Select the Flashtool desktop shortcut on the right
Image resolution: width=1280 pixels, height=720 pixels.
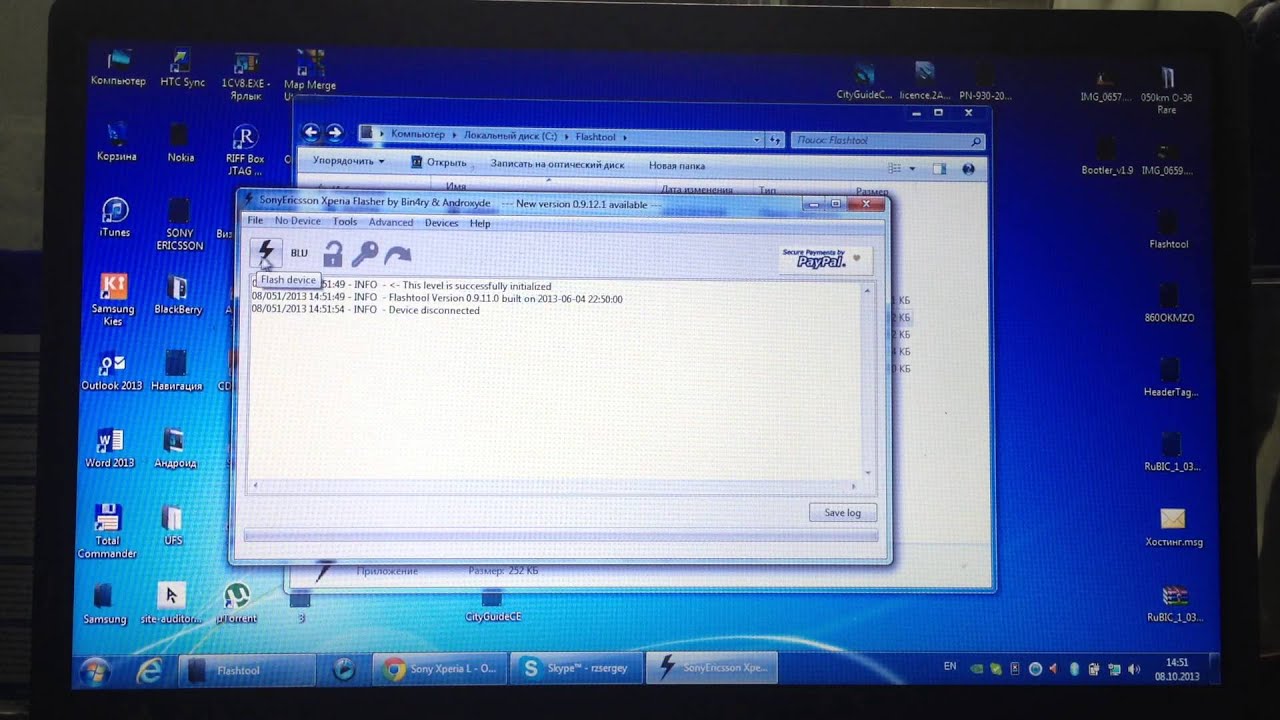[x=1168, y=229]
